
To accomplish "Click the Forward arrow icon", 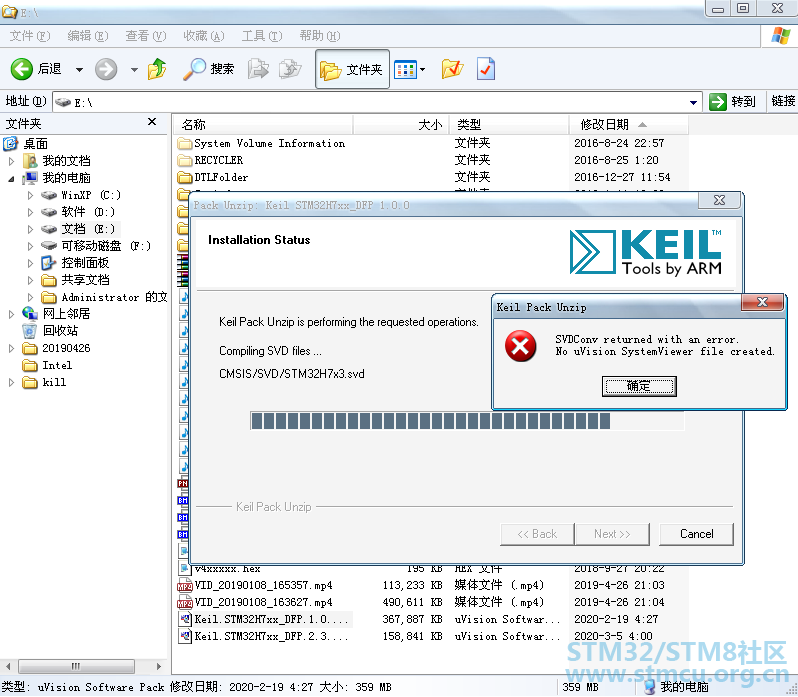I will coord(106,69).
